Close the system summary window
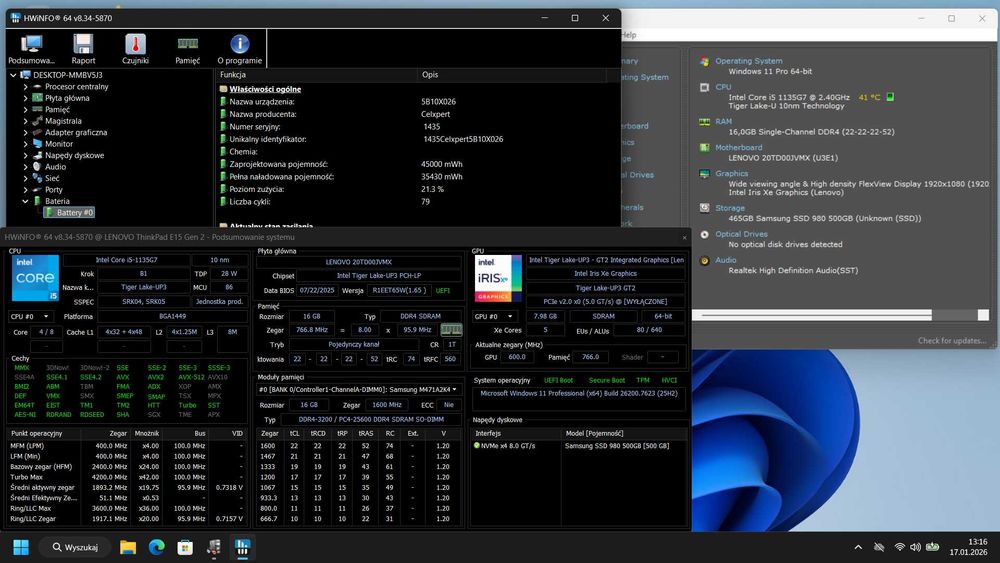This screenshot has height=563, width=1000. coord(684,237)
